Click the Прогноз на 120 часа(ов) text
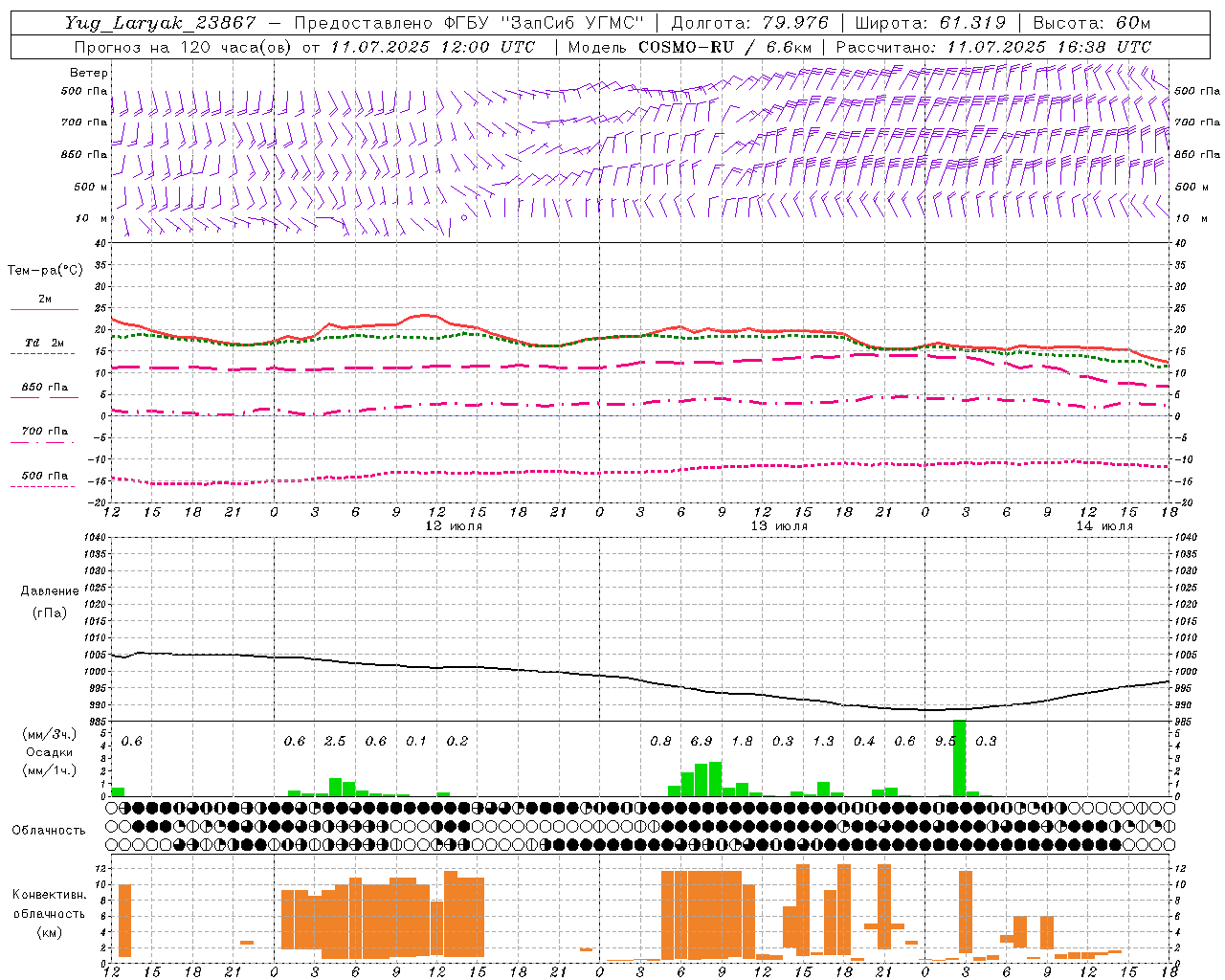This screenshot has height=980, width=1225. (183, 47)
